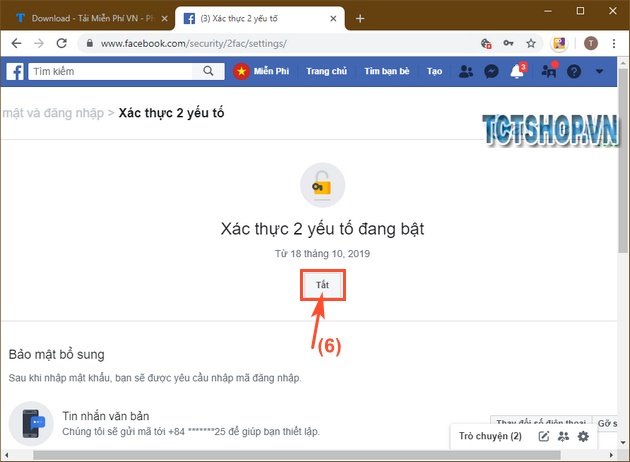630x462 pixels.
Task: Click the search magnifier button
Action: pos(208,71)
